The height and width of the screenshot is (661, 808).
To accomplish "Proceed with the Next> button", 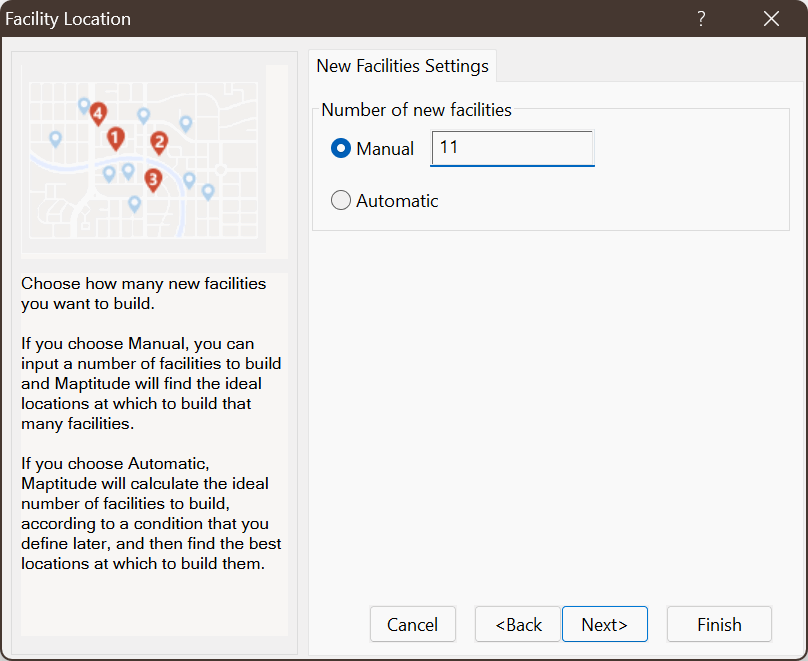I will click(604, 624).
